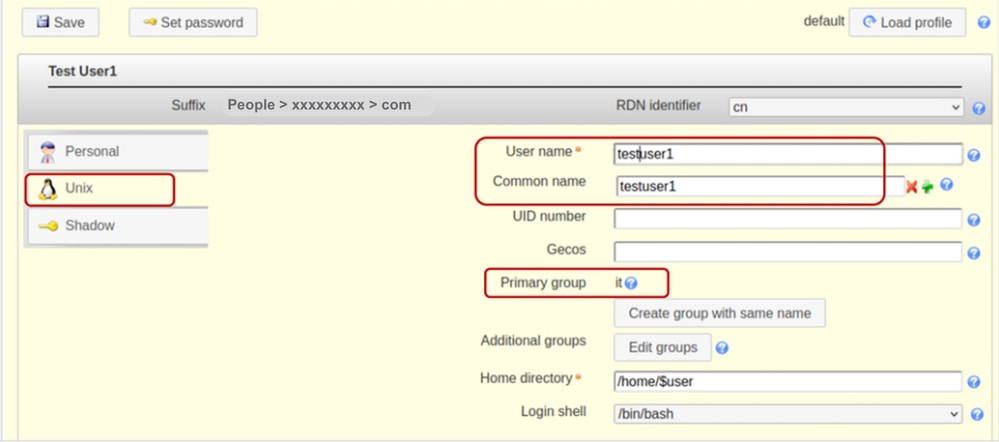Switch to the Personal tab
Viewport: 999px width, 442px height.
pyautogui.click(x=117, y=152)
